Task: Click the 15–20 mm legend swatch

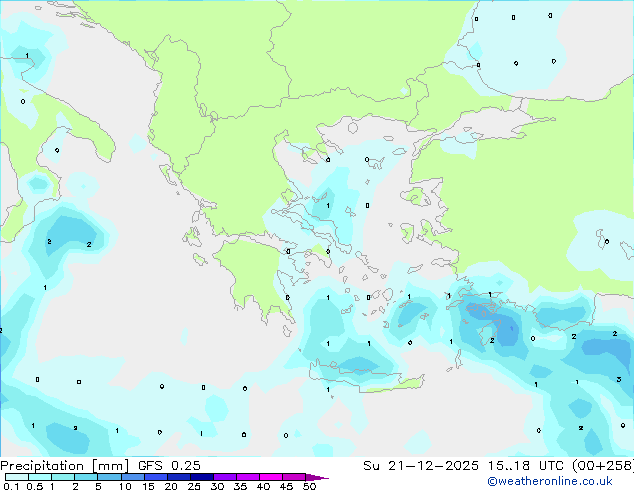Action: point(156,477)
